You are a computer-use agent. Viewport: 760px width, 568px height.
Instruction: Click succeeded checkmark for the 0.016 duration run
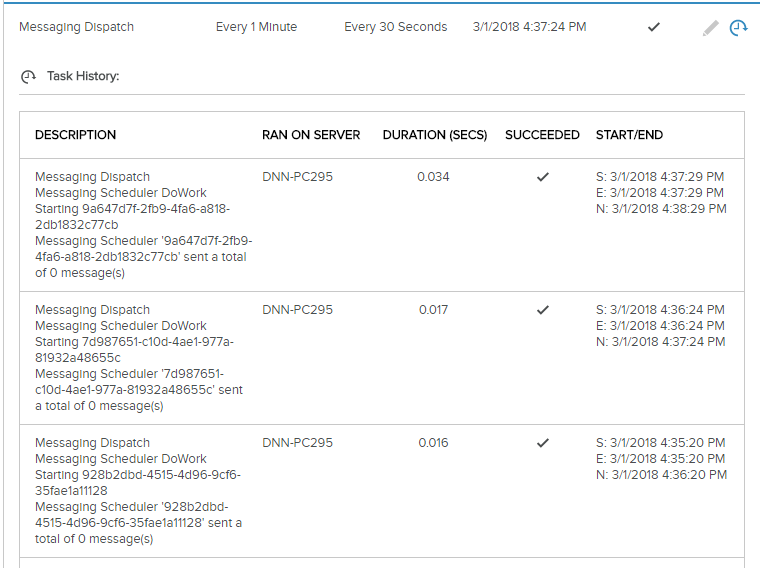[543, 442]
